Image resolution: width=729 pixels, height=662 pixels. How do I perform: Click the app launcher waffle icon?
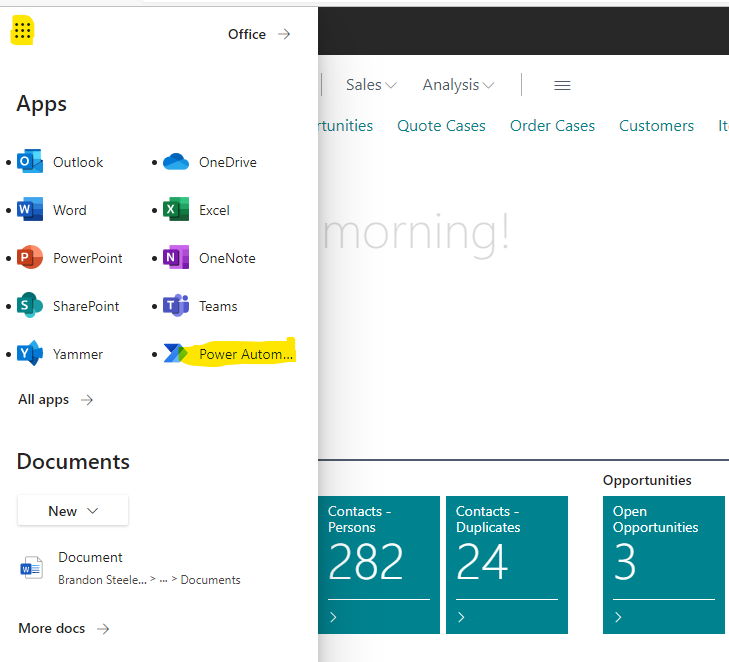22,31
